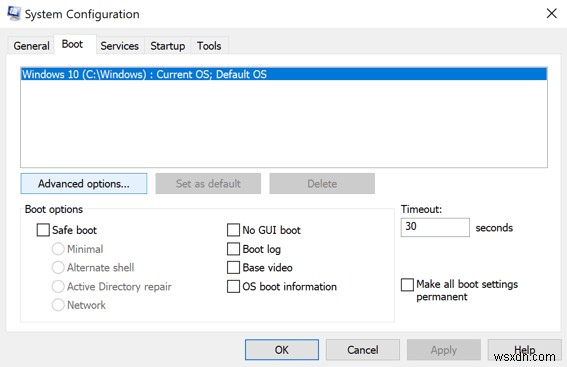
Task: Open Help for System Configuration
Action: pos(524,350)
